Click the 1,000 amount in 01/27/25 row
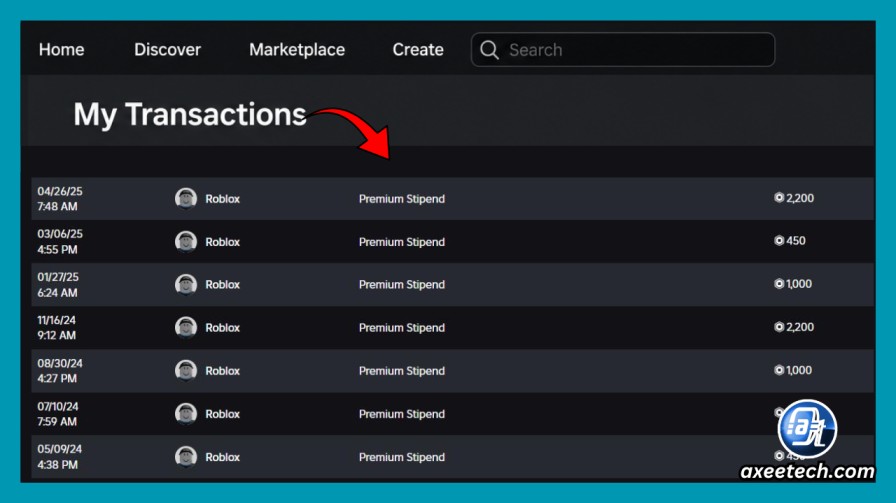The image size is (896, 503). click(799, 284)
